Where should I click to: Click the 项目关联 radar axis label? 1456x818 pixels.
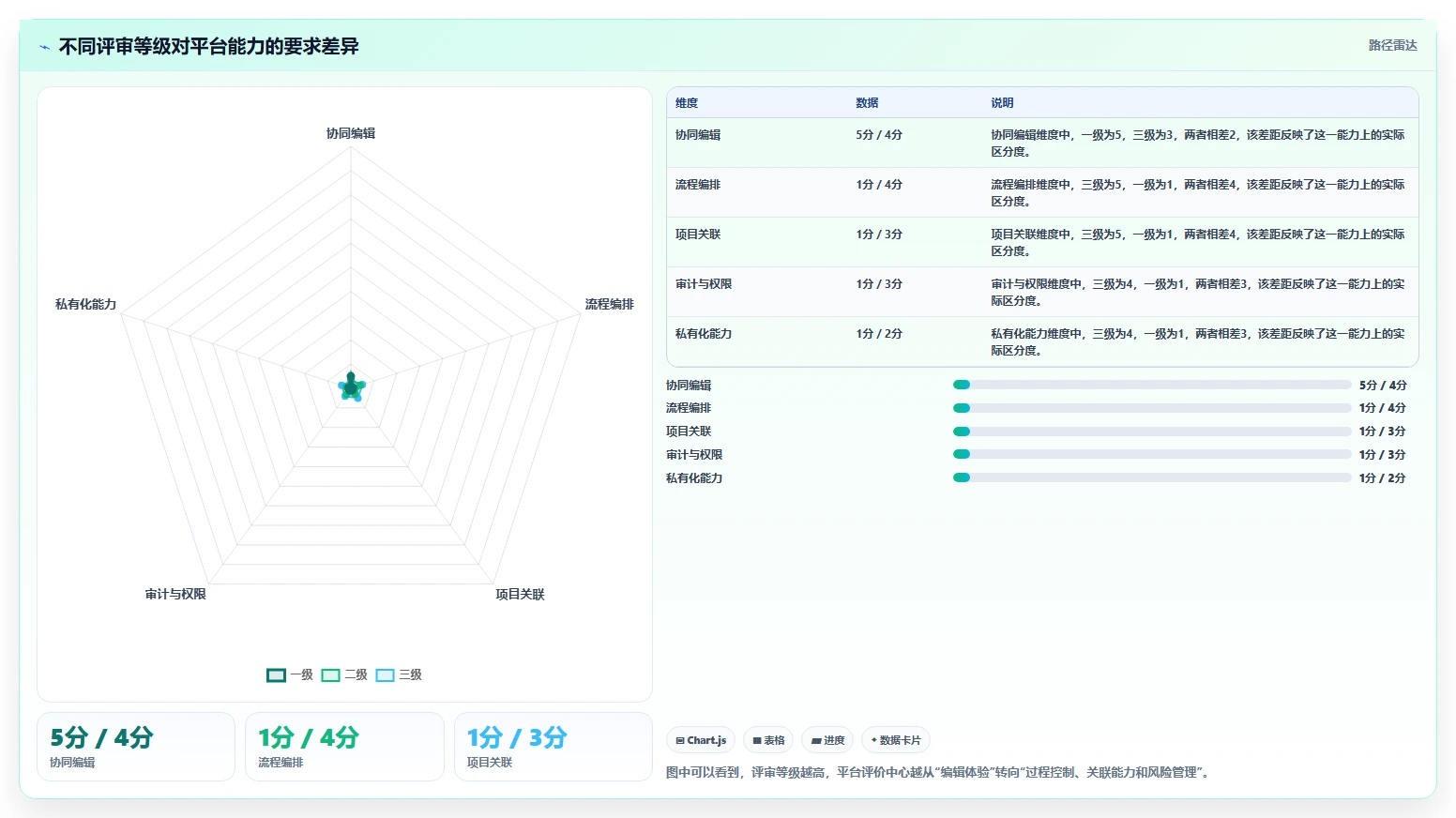pos(520,594)
